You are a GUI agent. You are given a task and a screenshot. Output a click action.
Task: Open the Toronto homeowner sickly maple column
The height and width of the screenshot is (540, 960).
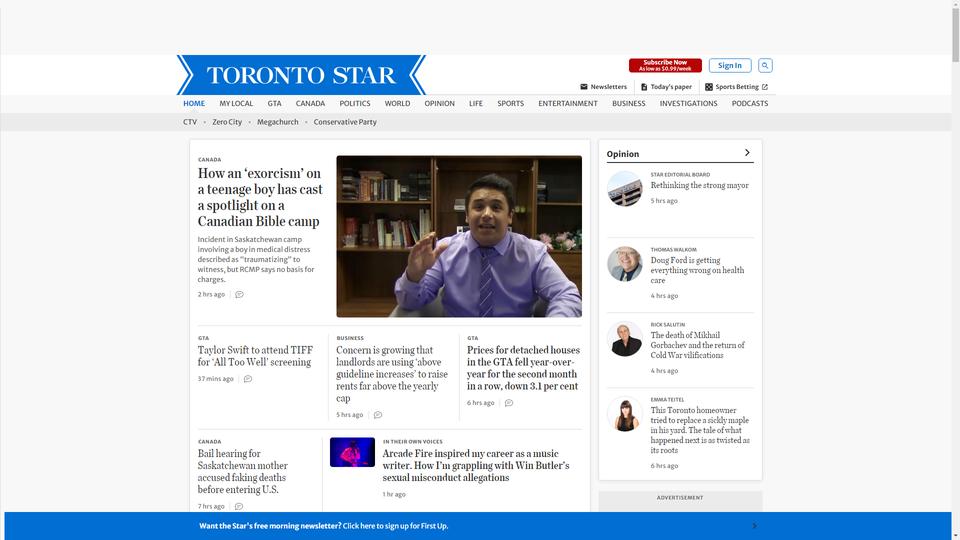pyautogui.click(x=700, y=430)
